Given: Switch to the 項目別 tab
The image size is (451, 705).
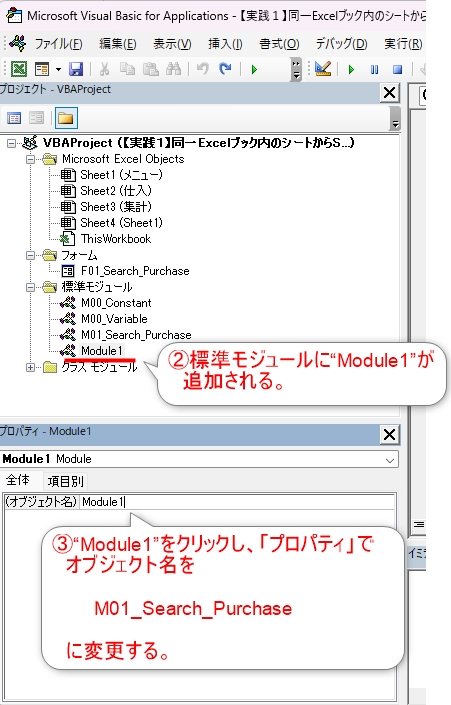Looking at the screenshot, I should (x=66, y=481).
